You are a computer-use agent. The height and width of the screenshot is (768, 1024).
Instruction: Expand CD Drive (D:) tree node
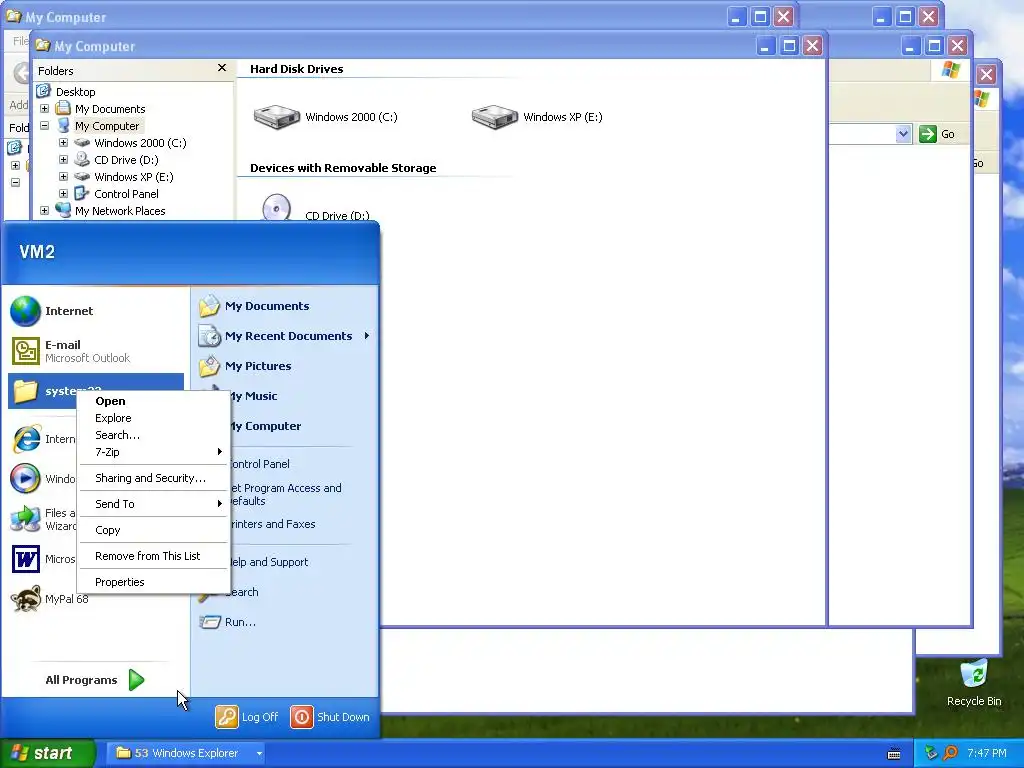tap(63, 159)
